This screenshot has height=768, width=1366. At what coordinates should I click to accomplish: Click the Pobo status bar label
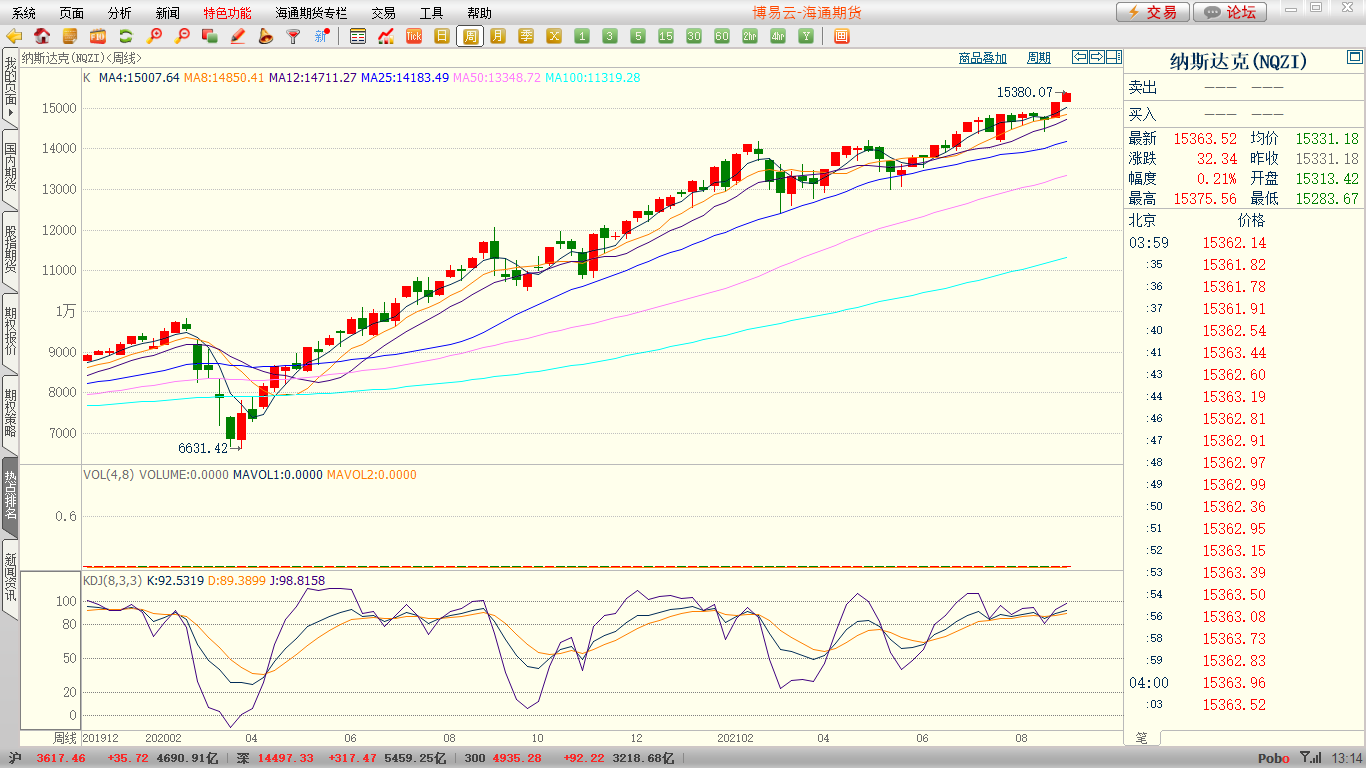tap(1273, 759)
